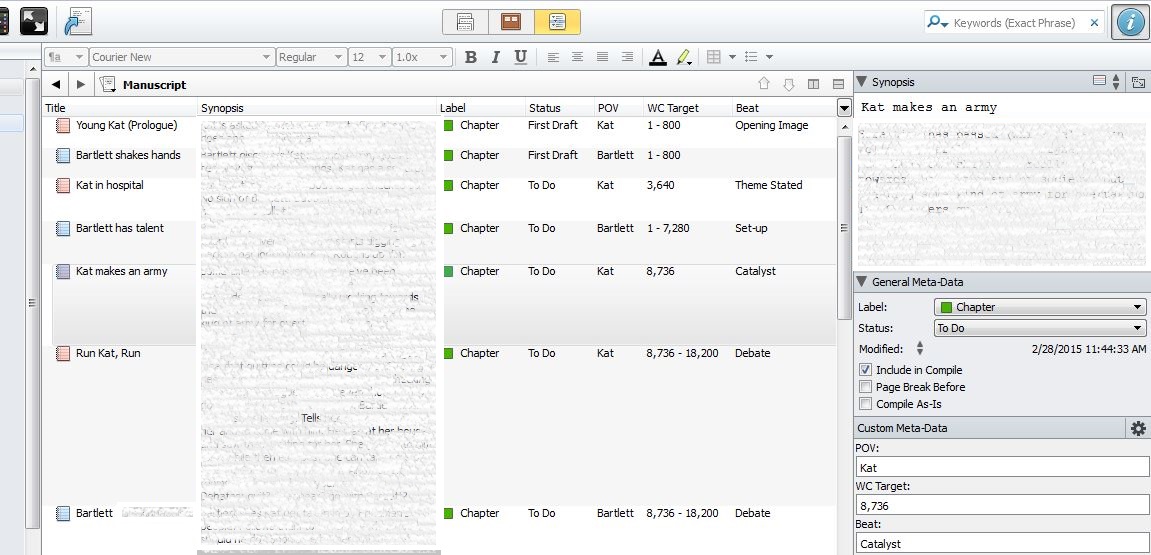
Task: Navigate back in document history
Action: coord(56,85)
